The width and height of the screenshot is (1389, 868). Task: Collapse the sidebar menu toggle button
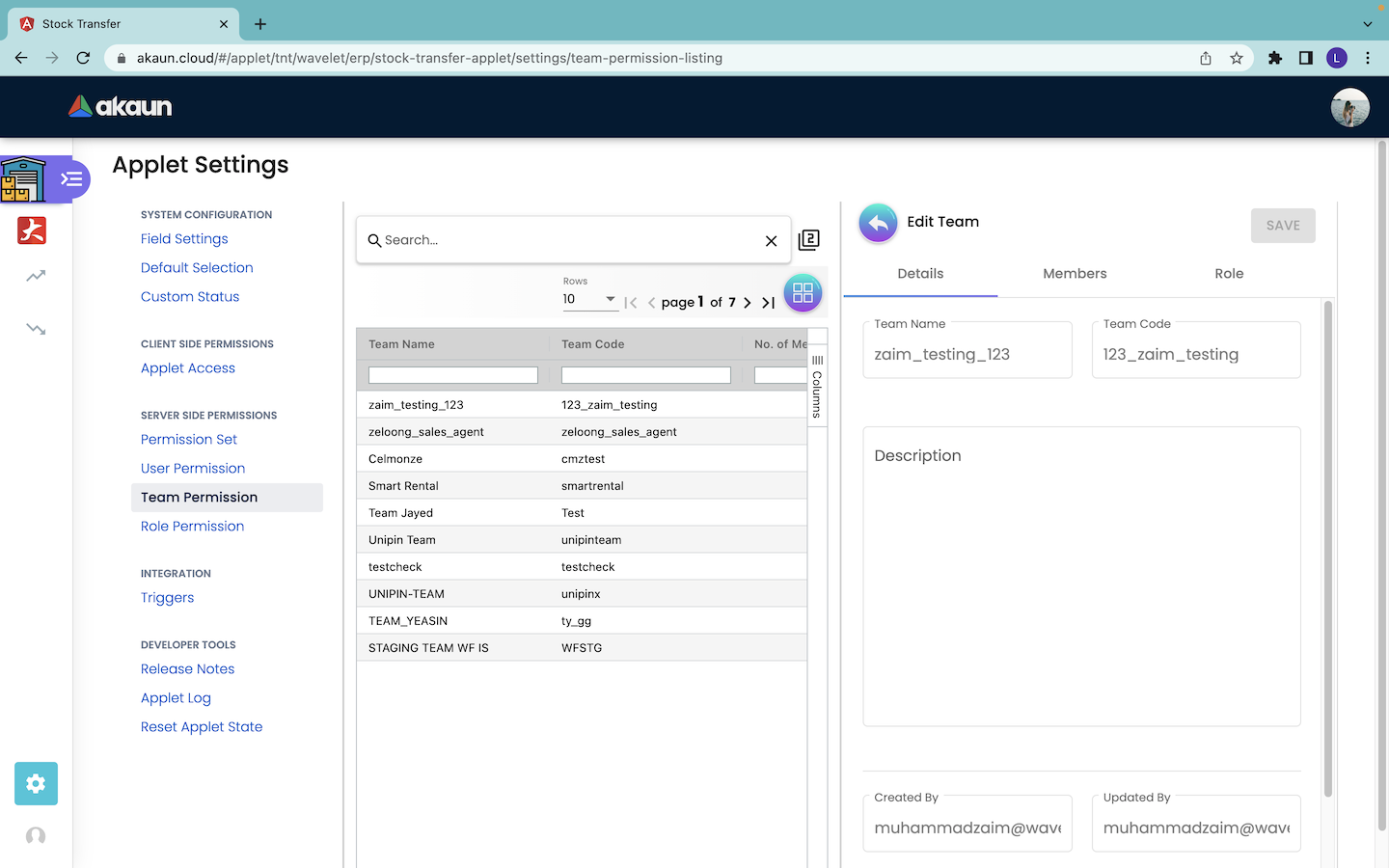(71, 179)
